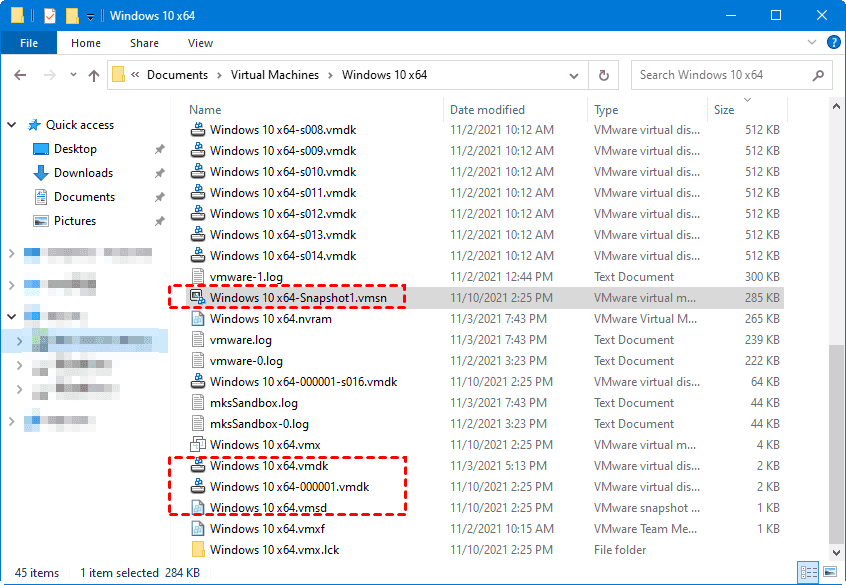Click the mksSandbox-0.log file icon
The width and height of the screenshot is (846, 585).
coord(198,424)
